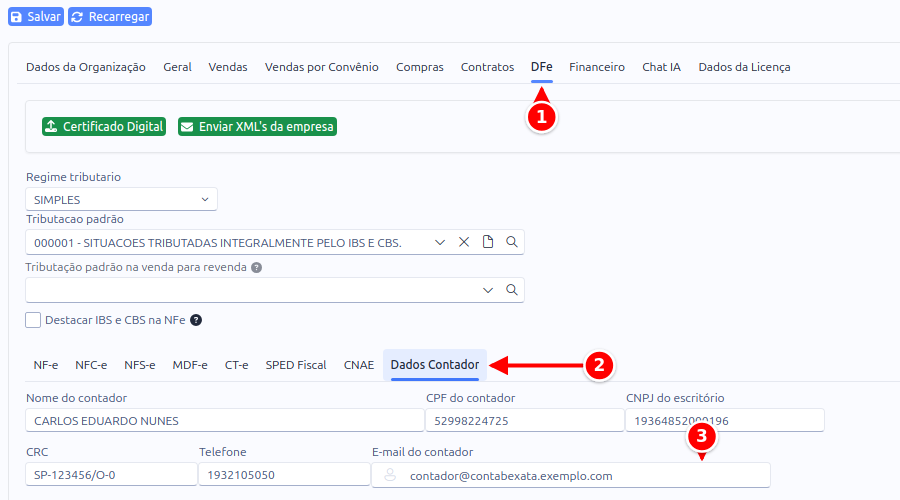This screenshot has height=500, width=900.
Task: Go to the Compras tab
Action: point(420,67)
